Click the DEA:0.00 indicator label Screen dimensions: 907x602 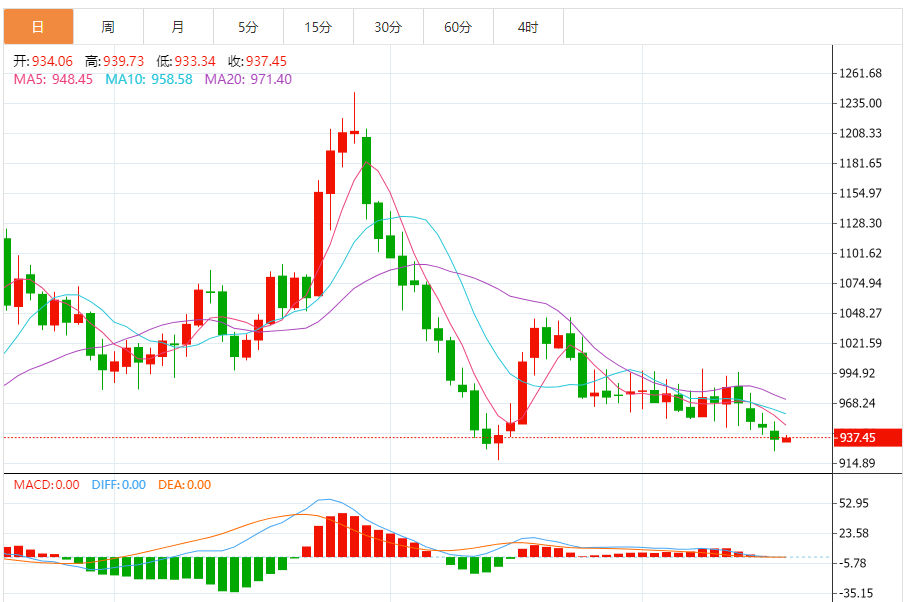coord(185,485)
